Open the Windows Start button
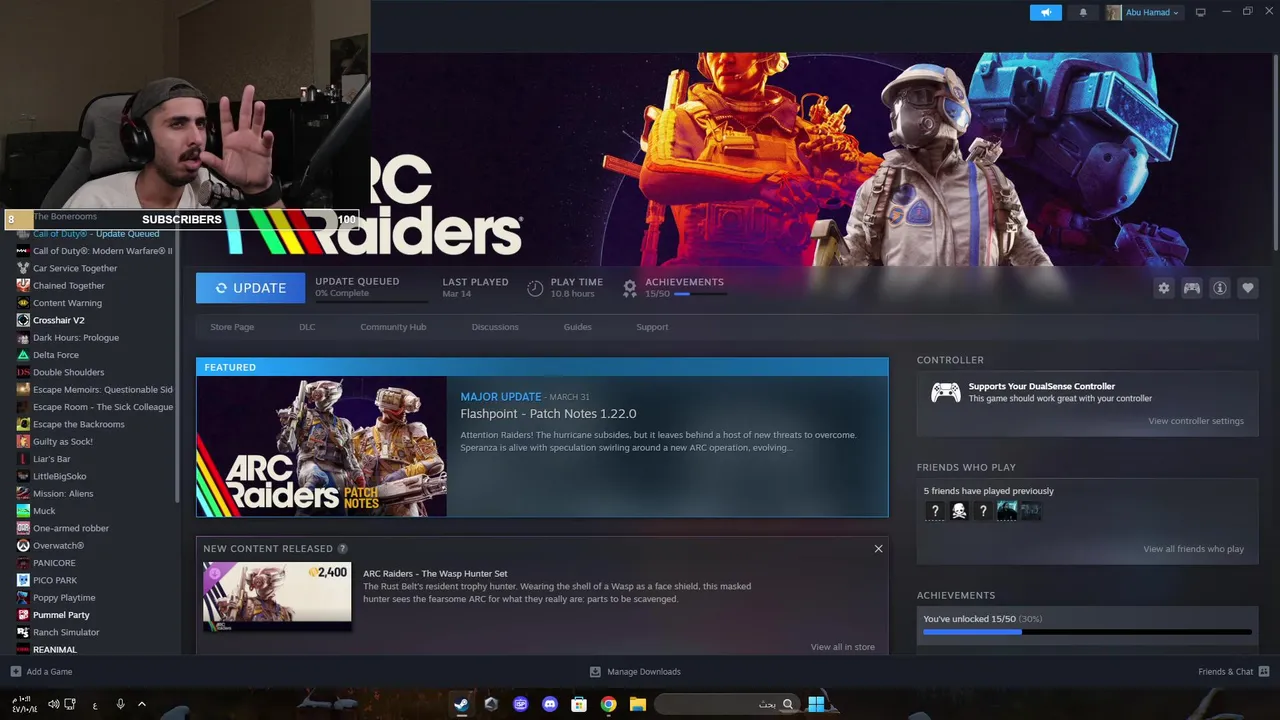Image resolution: width=1280 pixels, height=720 pixels. 816,704
